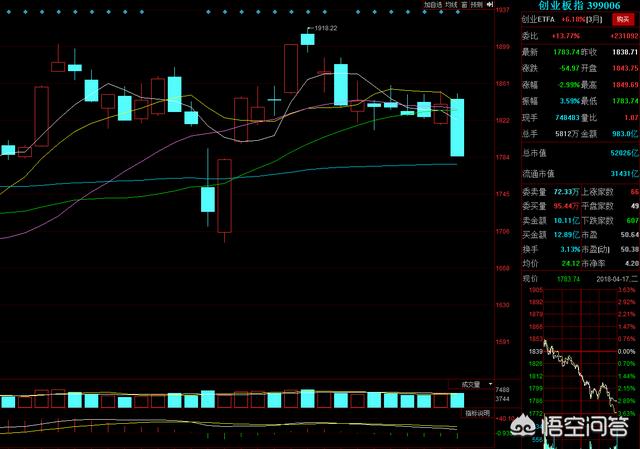Select the candlestick at the 1918.22 peak
The image size is (640, 449).
[x=307, y=39]
